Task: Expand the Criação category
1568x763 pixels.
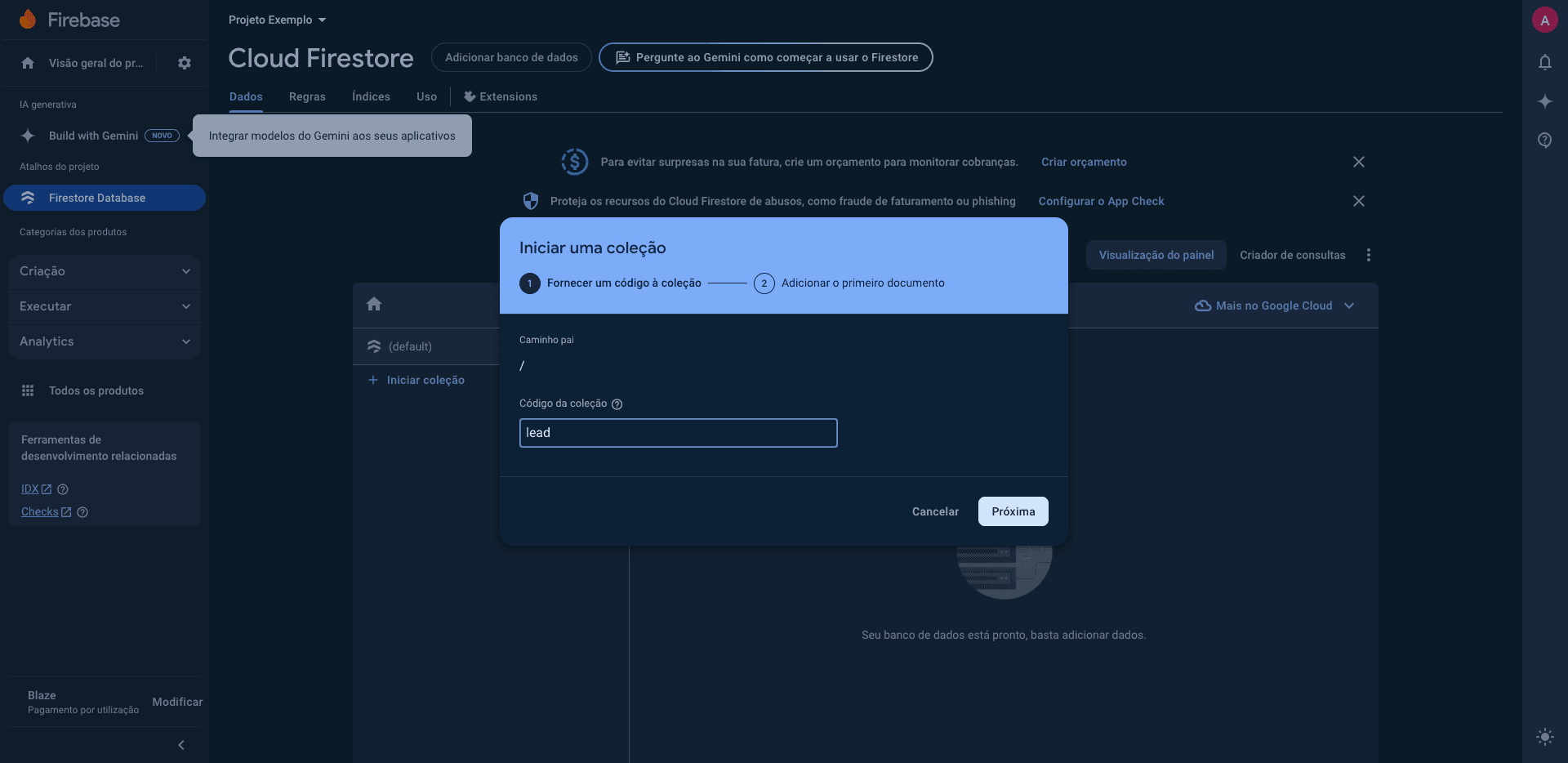Action: [x=105, y=271]
